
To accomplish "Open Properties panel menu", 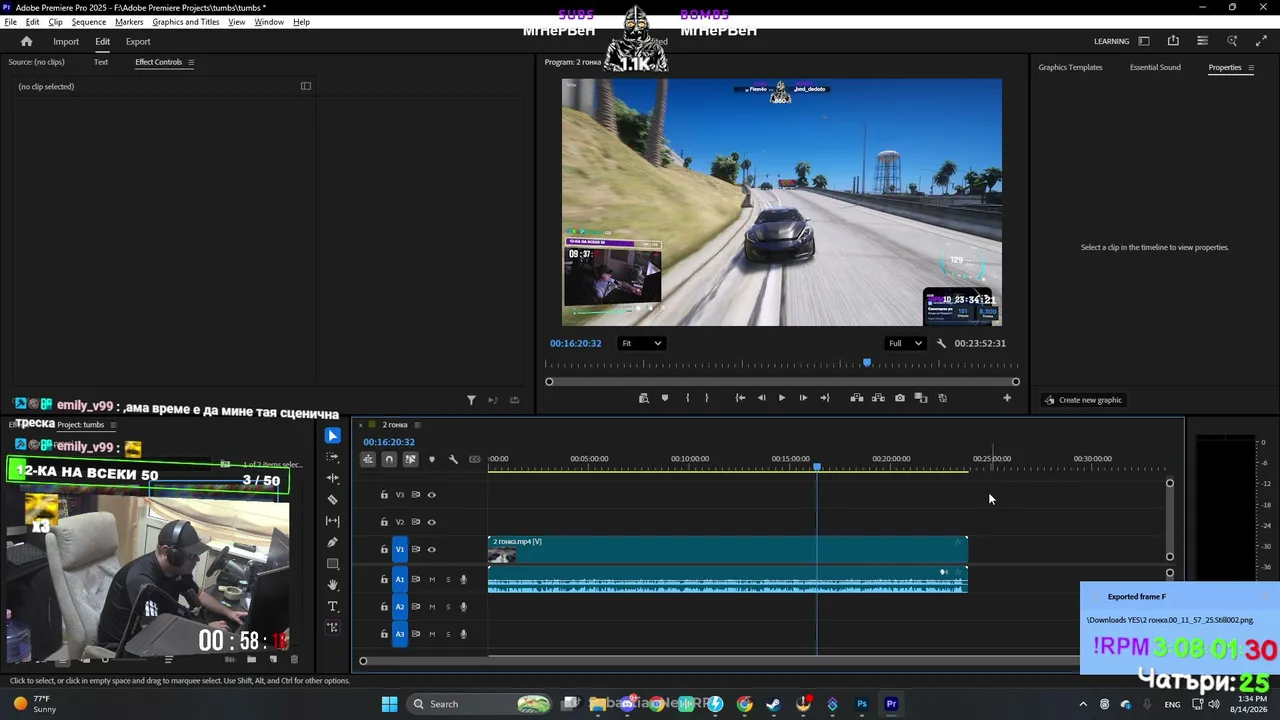I will coord(1250,68).
